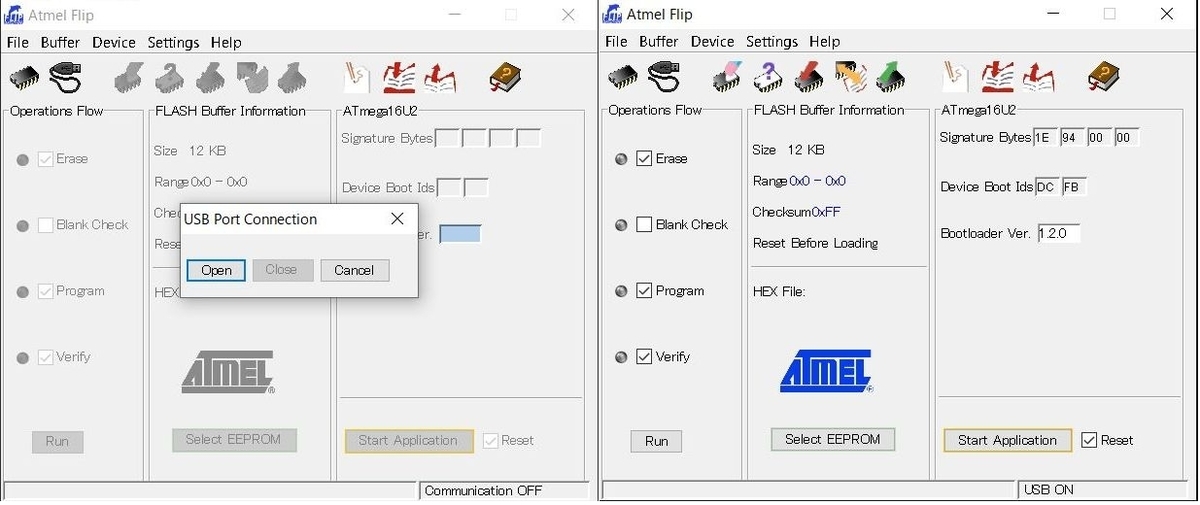Click Blank Check question-mark chip icon, right window
Image resolution: width=1200 pixels, height=505 pixels.
click(768, 76)
